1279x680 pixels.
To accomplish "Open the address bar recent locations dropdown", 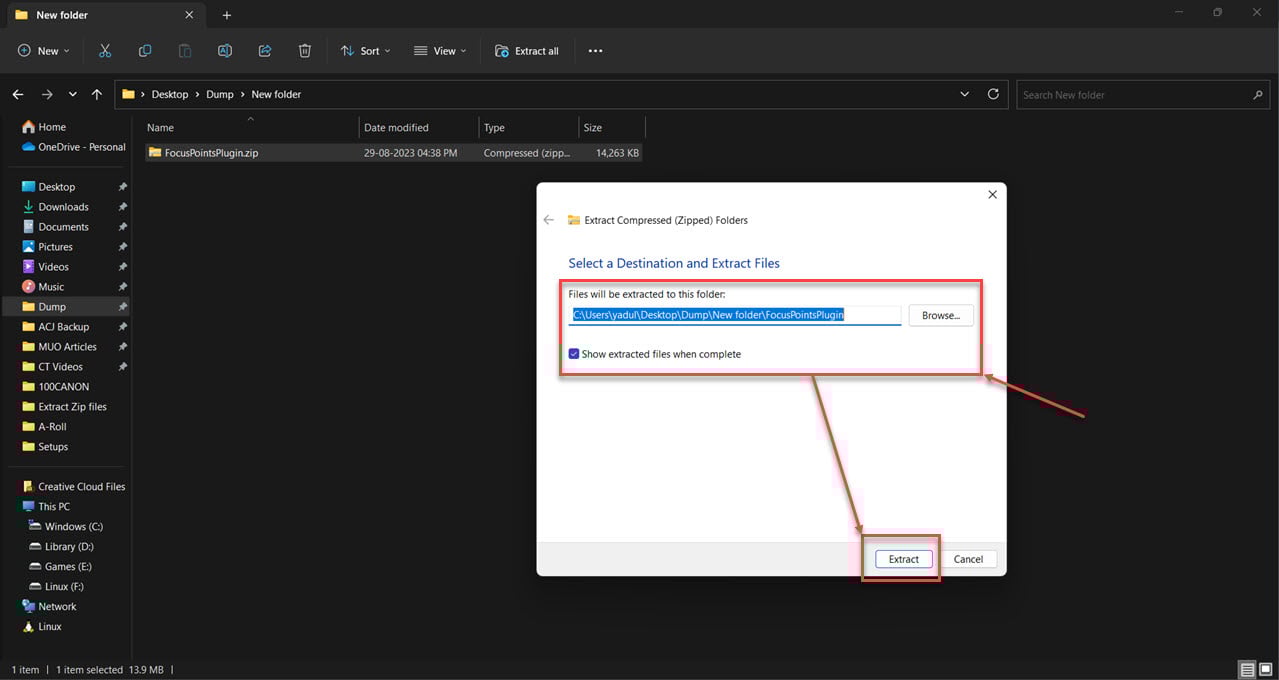I will click(963, 94).
